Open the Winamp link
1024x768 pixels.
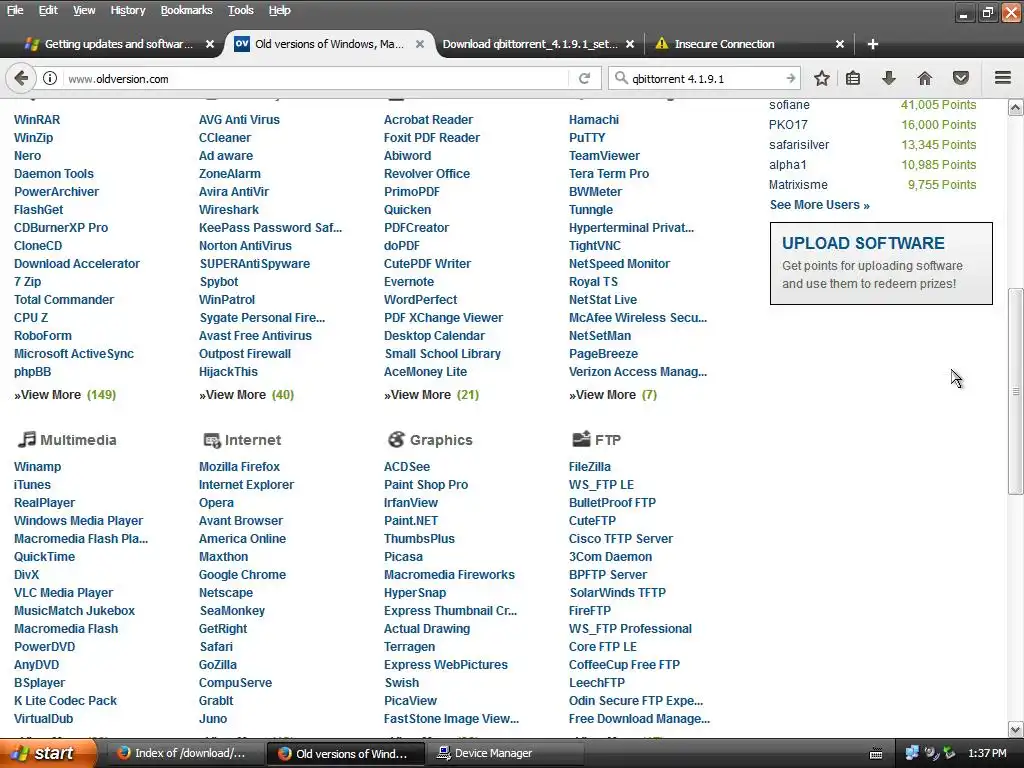(x=37, y=466)
